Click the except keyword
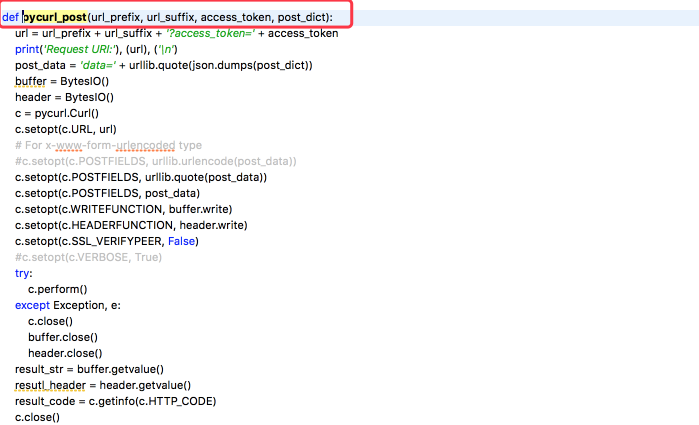Image resolution: width=699 pixels, height=425 pixels. (x=32, y=305)
